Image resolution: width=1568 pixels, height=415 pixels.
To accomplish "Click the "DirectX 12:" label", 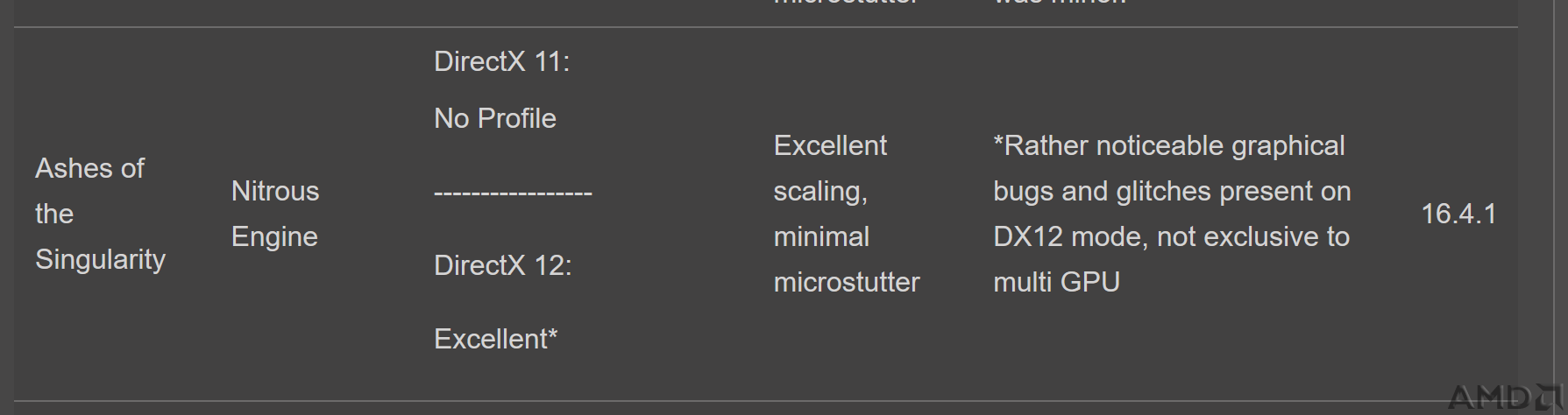I will (503, 265).
